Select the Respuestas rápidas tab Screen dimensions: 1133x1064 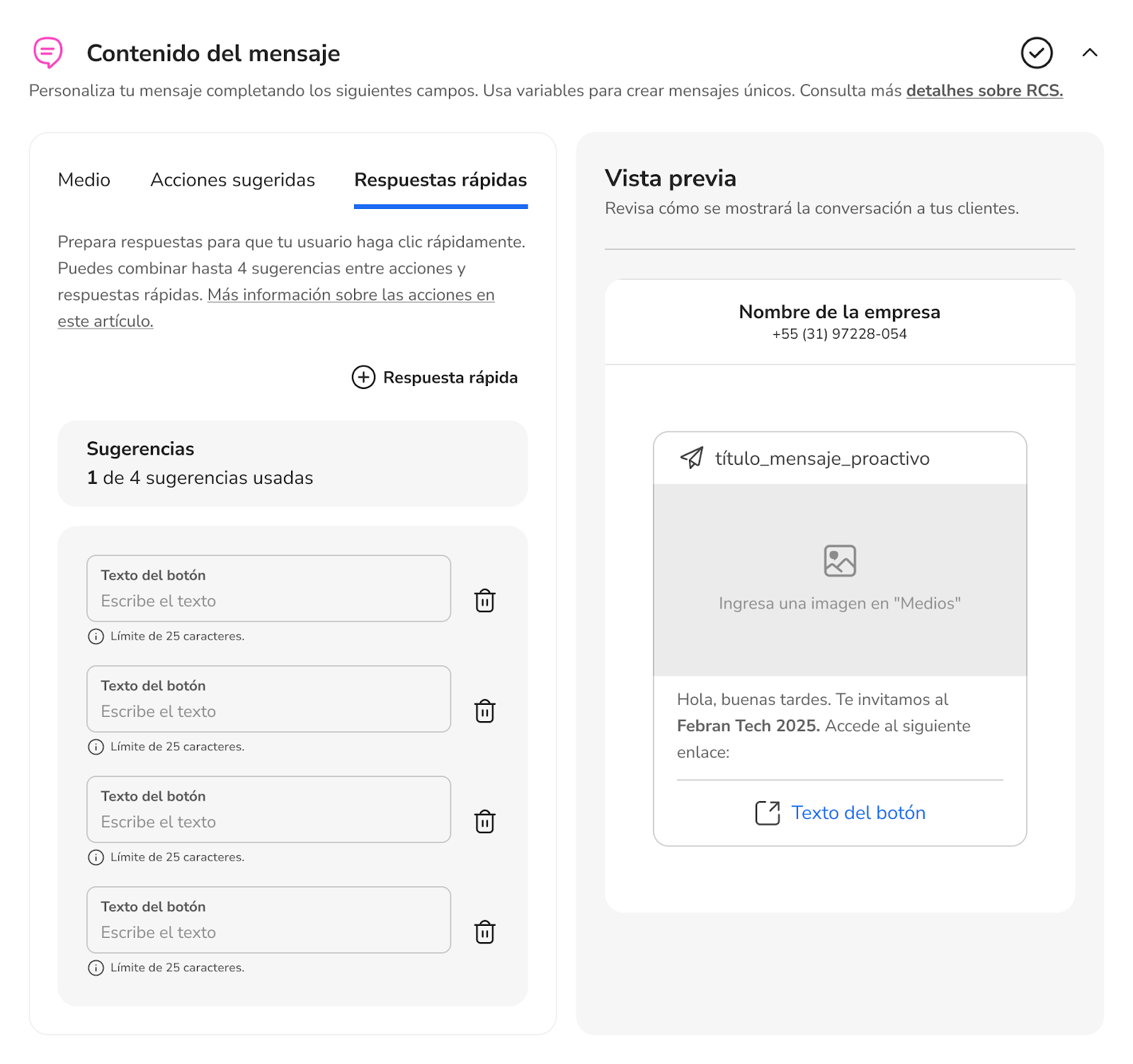440,180
